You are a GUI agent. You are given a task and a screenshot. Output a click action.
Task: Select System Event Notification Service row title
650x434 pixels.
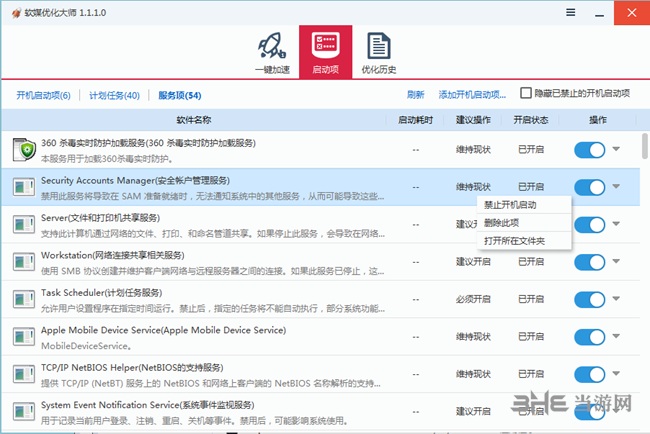148,405
